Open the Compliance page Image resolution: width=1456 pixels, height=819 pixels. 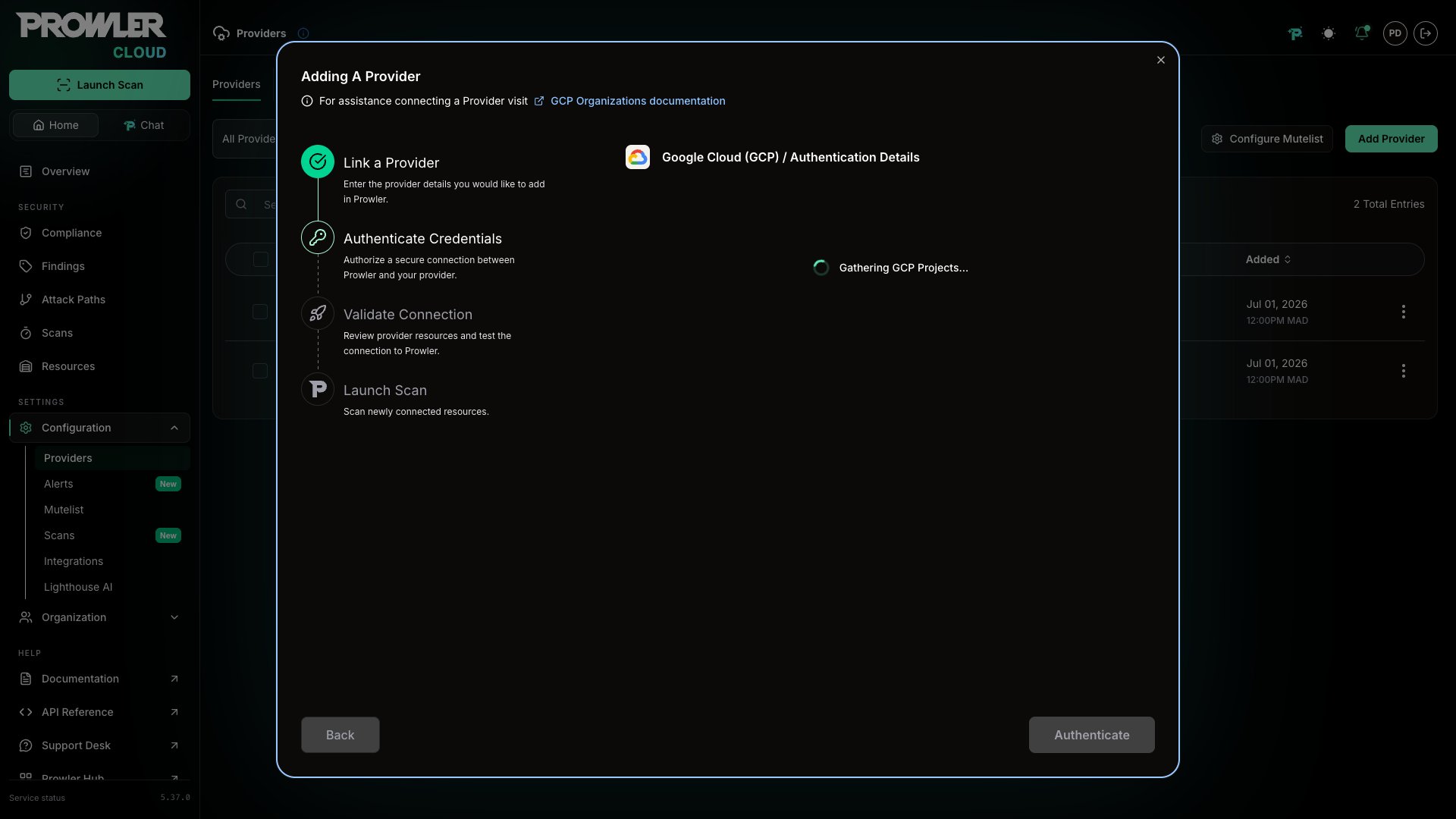(x=99, y=233)
